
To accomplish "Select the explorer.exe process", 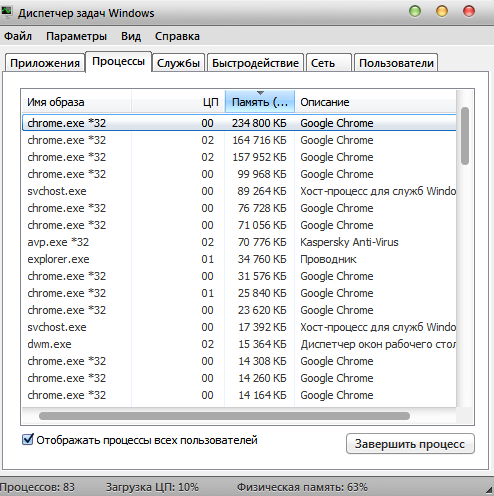I will pos(239,259).
